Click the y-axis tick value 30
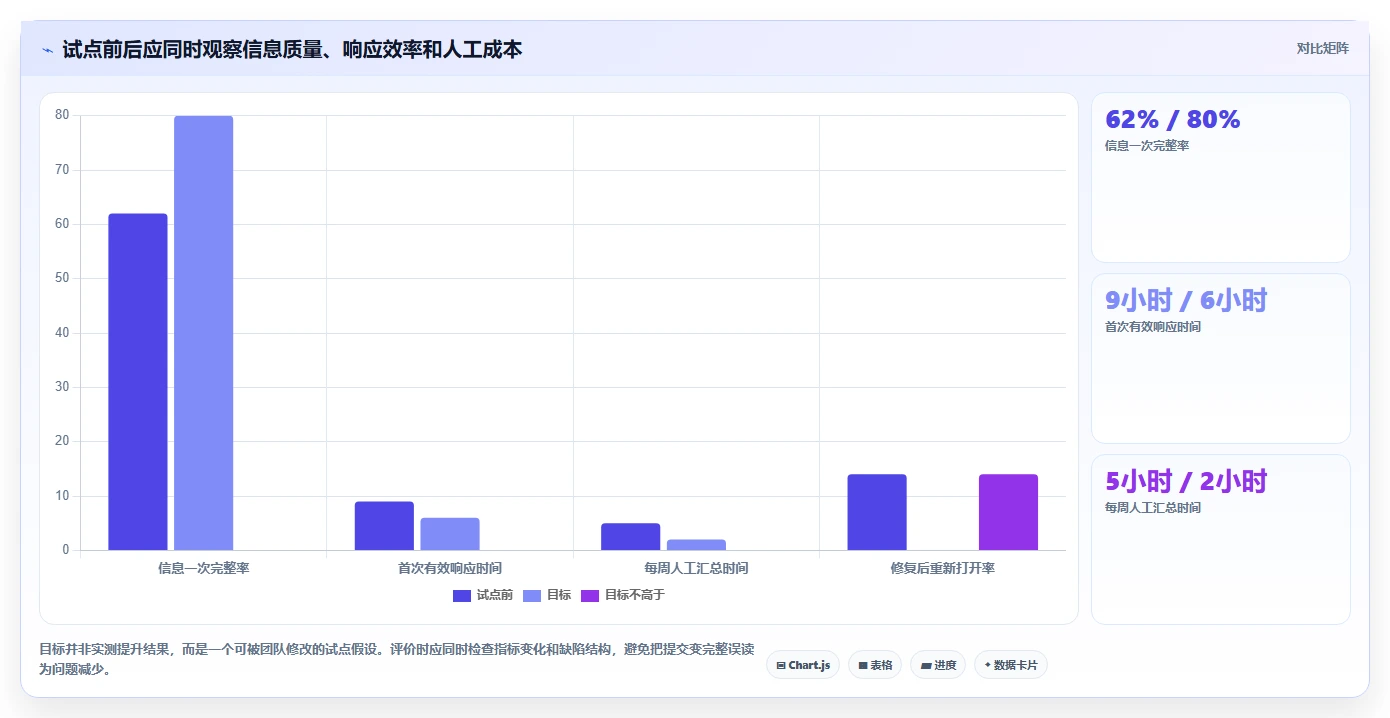 pos(62,387)
